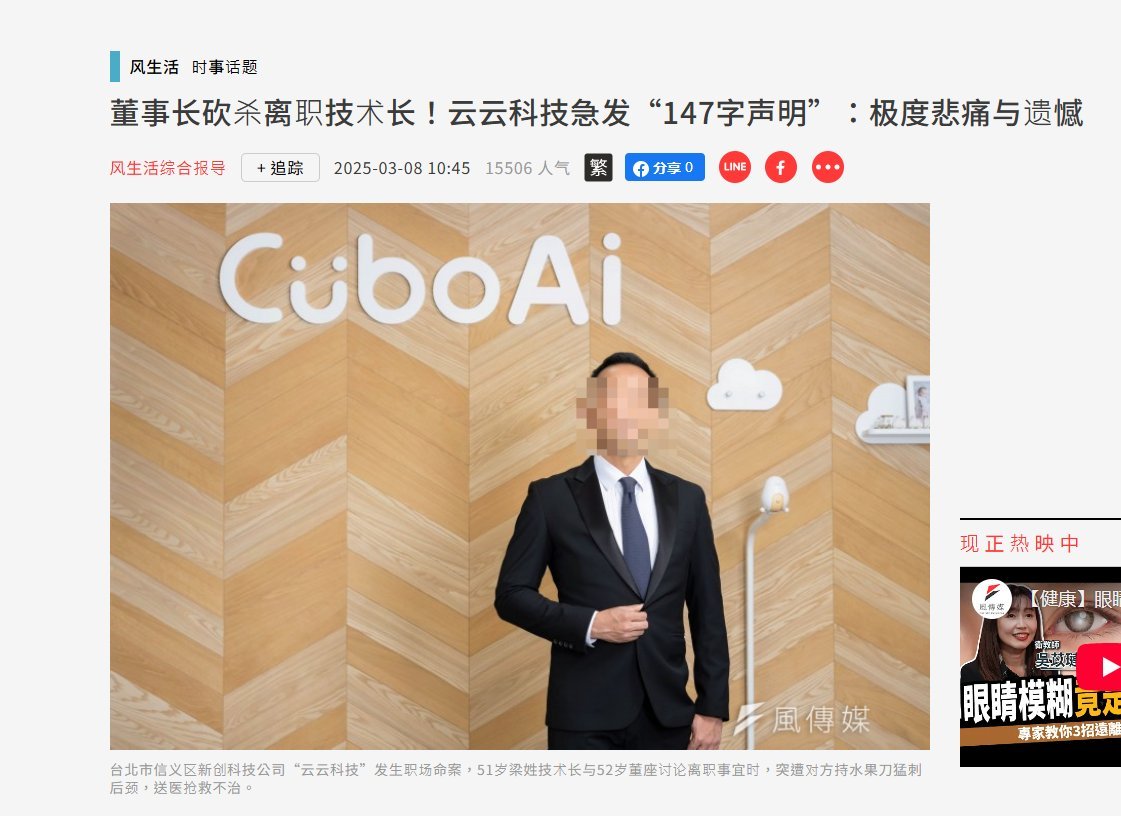1121x816 pixels.
Task: Switch to traditional Chinese with 繁 icon
Action: pyautogui.click(x=598, y=167)
